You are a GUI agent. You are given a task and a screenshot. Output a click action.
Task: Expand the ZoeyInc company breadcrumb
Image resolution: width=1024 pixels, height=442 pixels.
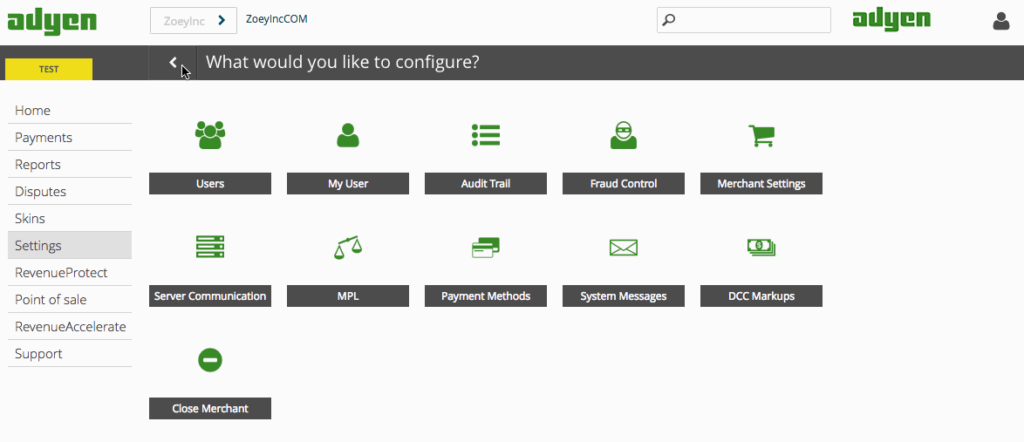pyautogui.click(x=193, y=20)
